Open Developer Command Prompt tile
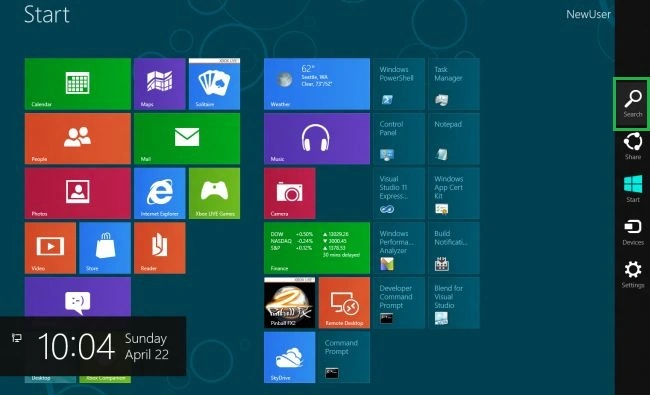 pyautogui.click(x=399, y=303)
